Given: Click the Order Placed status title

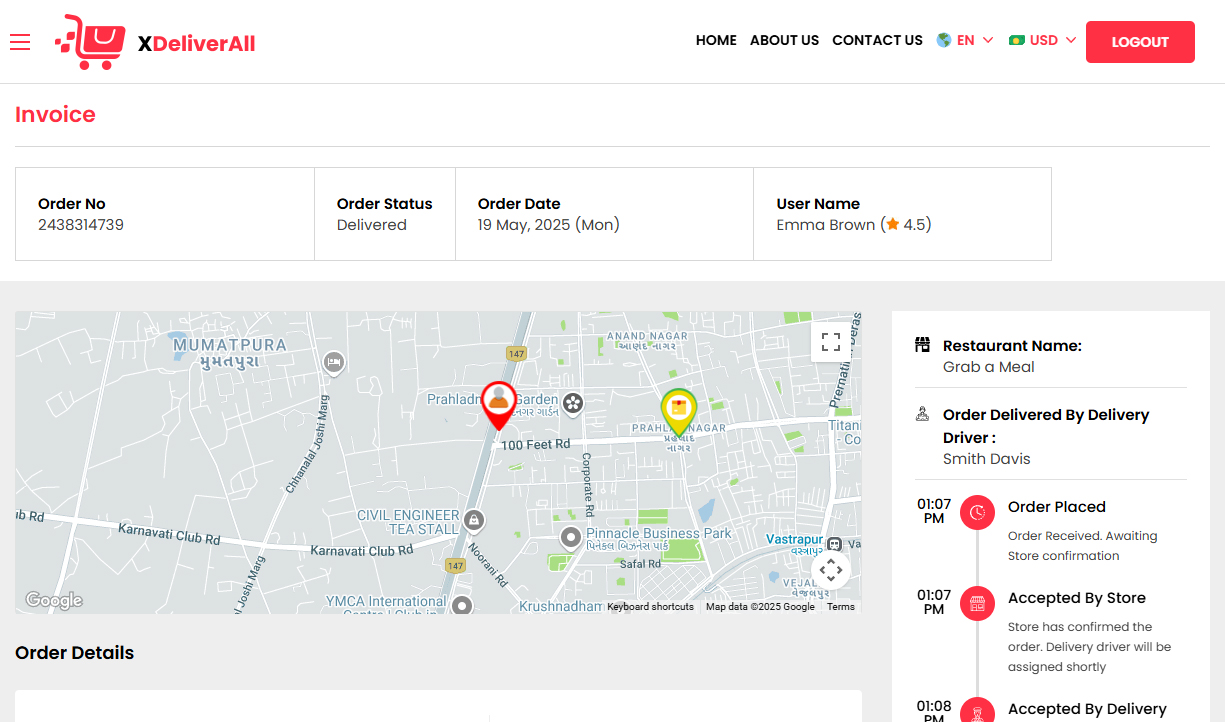Looking at the screenshot, I should [1057, 507].
